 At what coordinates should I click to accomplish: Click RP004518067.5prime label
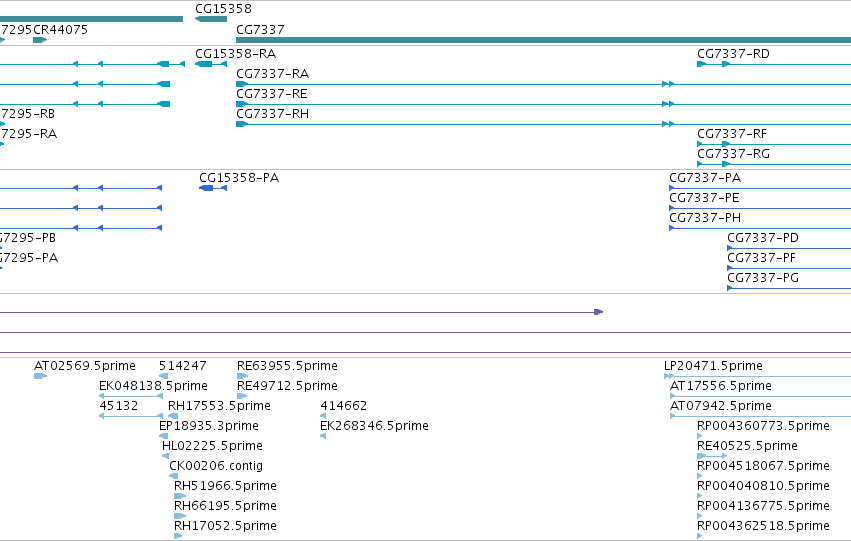tap(763, 466)
